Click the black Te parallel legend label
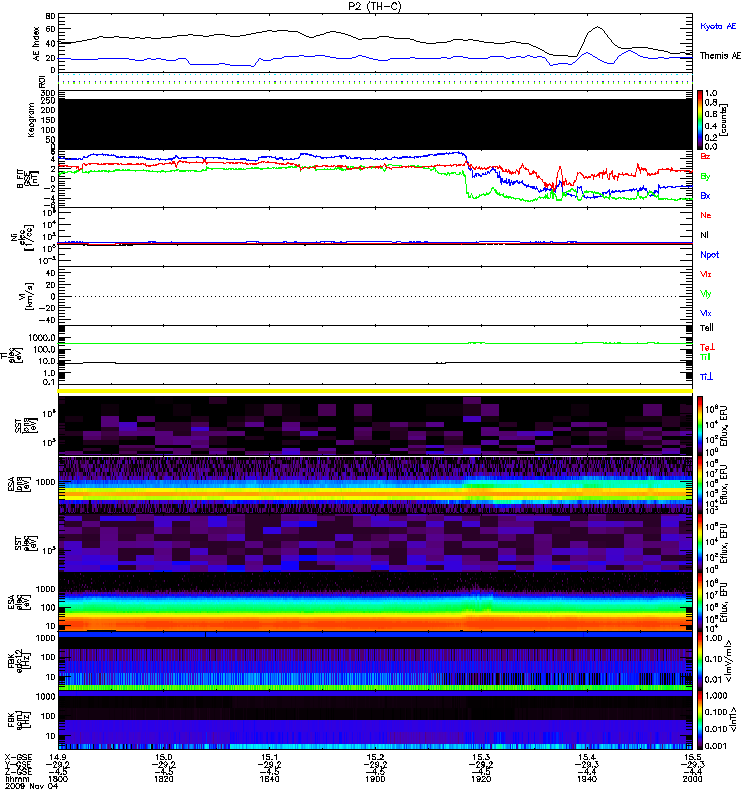The height and width of the screenshot is (800, 750). [x=706, y=328]
